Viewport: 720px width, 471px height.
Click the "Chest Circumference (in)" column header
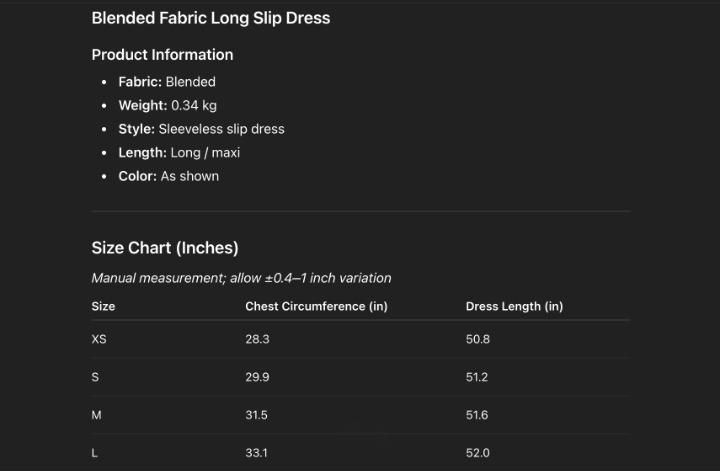click(316, 306)
